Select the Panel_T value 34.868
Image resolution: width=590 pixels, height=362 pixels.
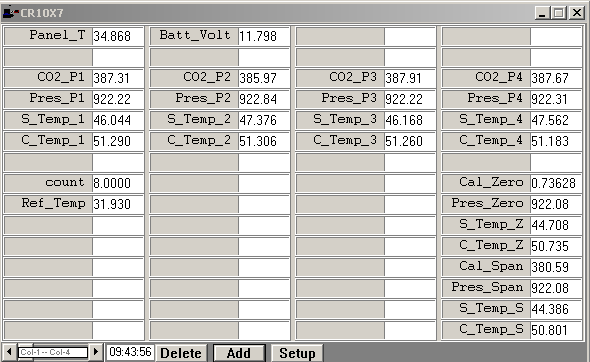(118, 36)
